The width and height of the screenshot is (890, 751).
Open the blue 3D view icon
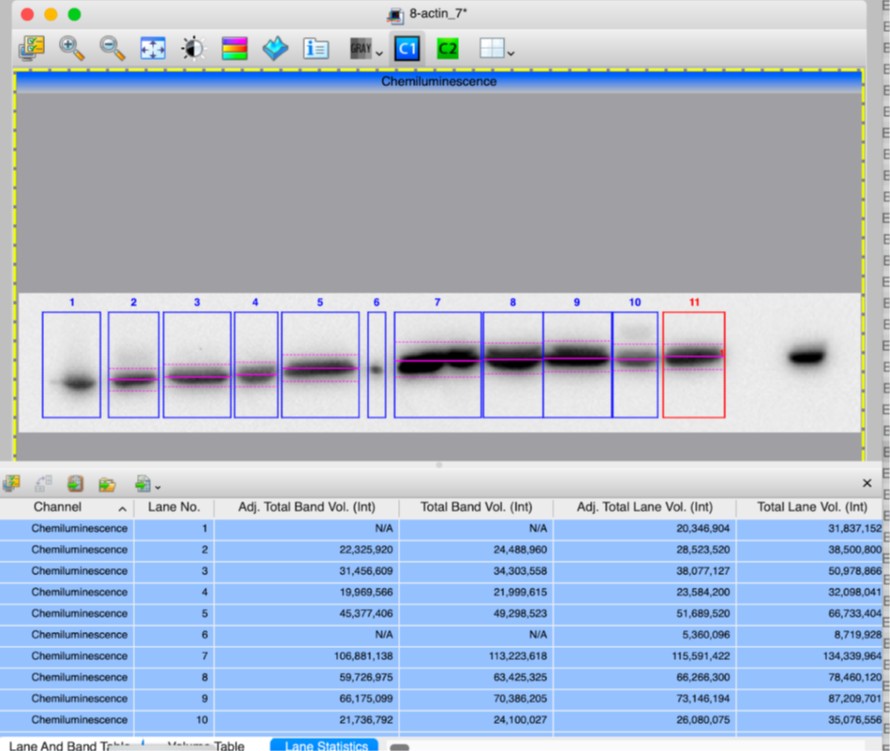tap(275, 48)
